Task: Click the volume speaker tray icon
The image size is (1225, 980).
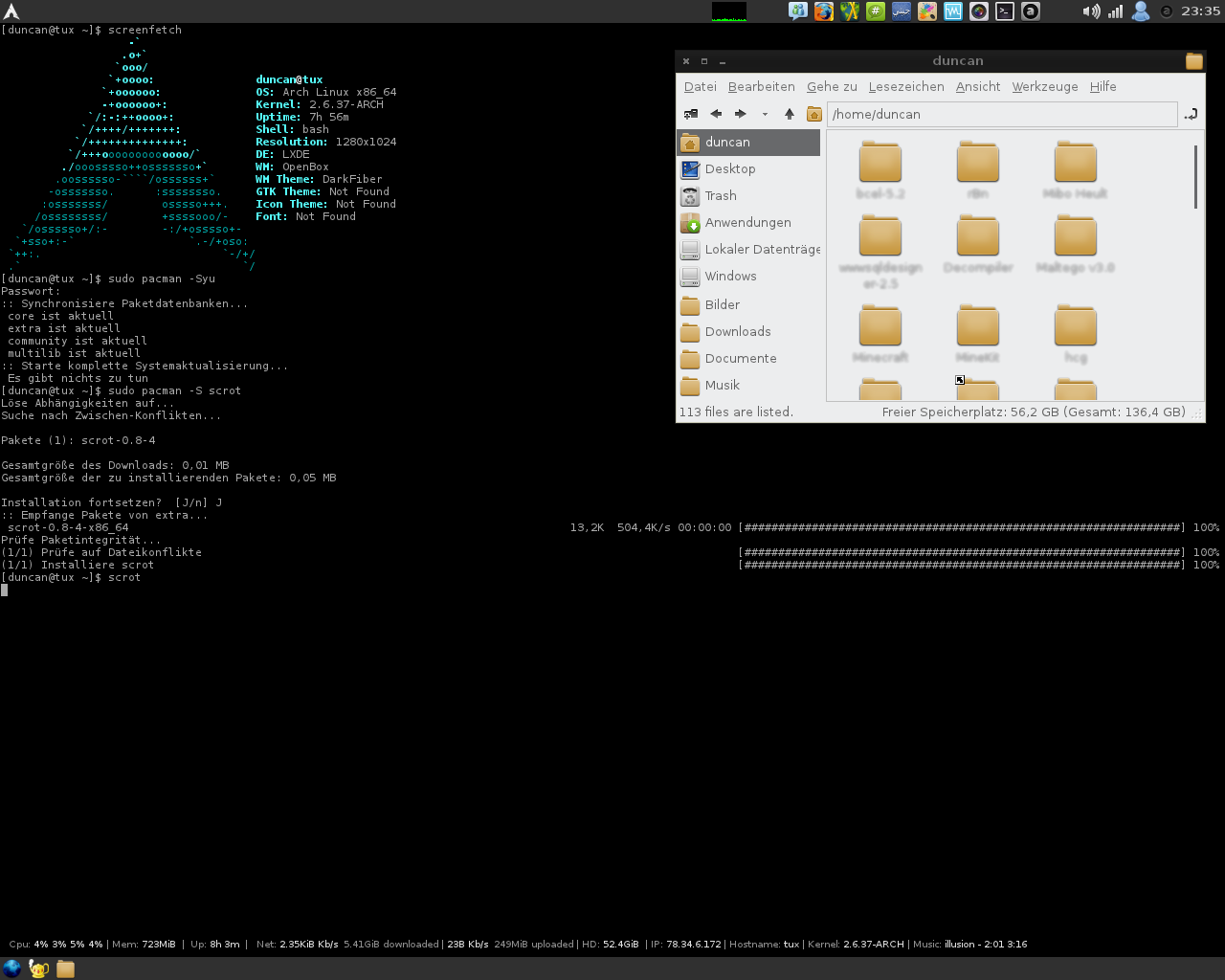Action: [x=1090, y=11]
